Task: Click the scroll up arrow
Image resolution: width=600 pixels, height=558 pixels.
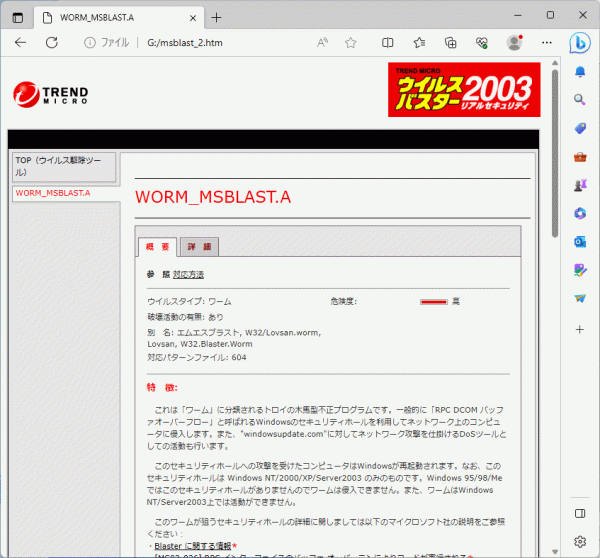Action: click(x=555, y=63)
